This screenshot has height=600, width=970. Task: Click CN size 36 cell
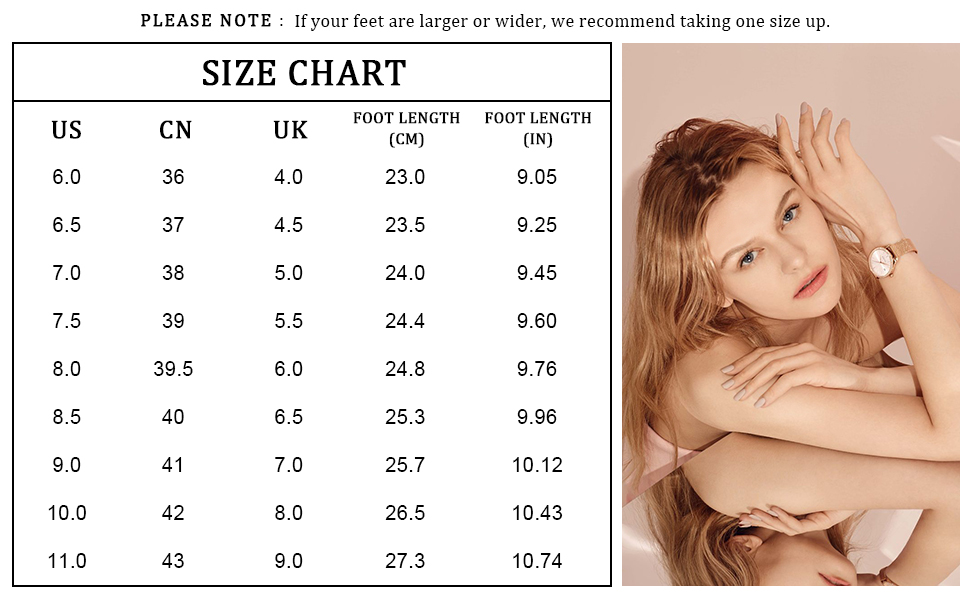click(x=173, y=177)
